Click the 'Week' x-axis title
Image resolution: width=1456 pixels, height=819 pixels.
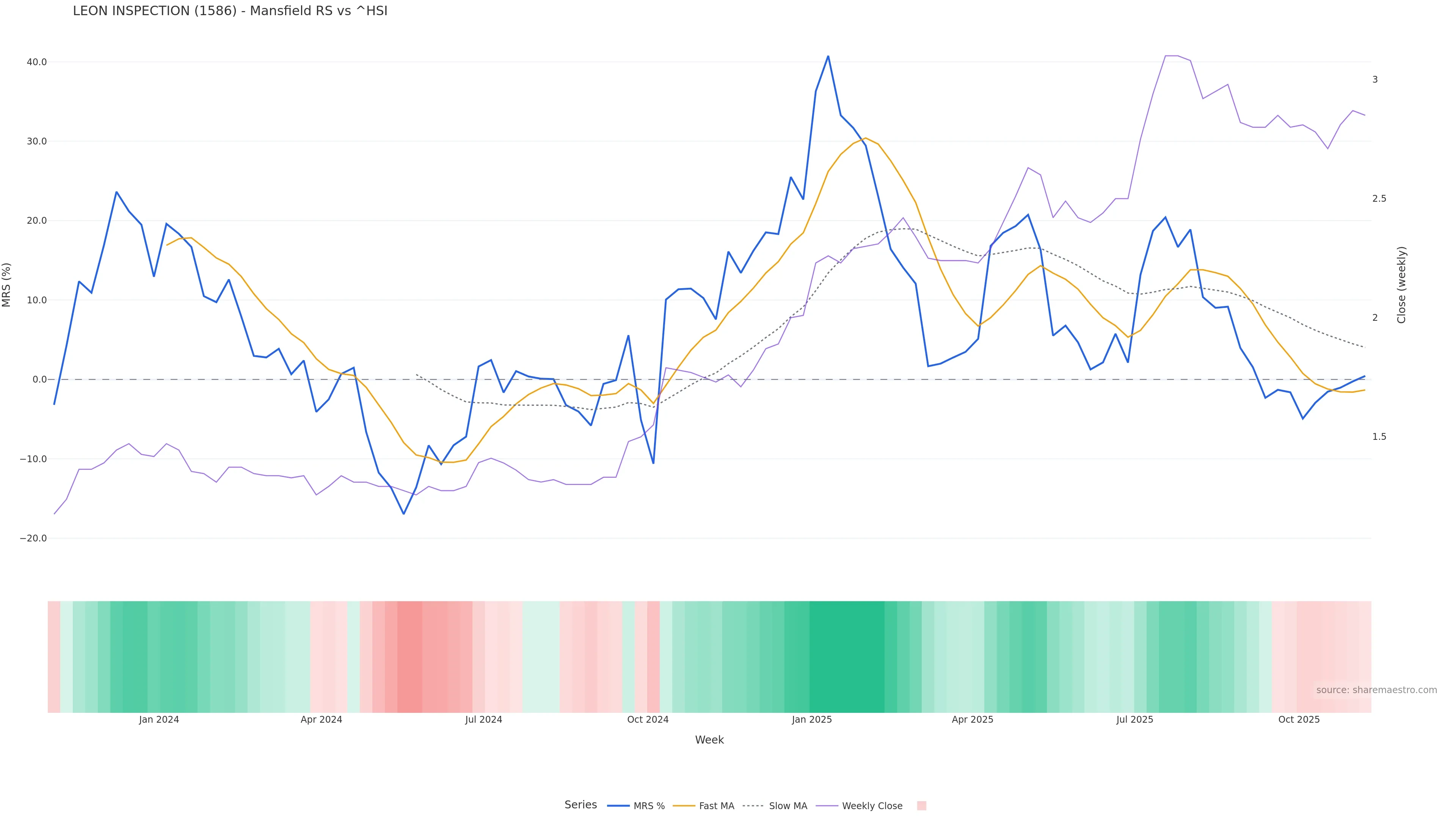pos(709,740)
